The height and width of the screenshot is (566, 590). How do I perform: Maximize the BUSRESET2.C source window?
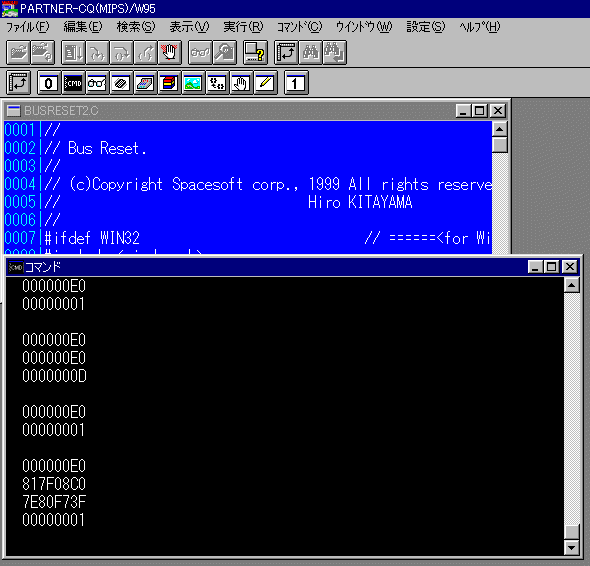(480, 111)
